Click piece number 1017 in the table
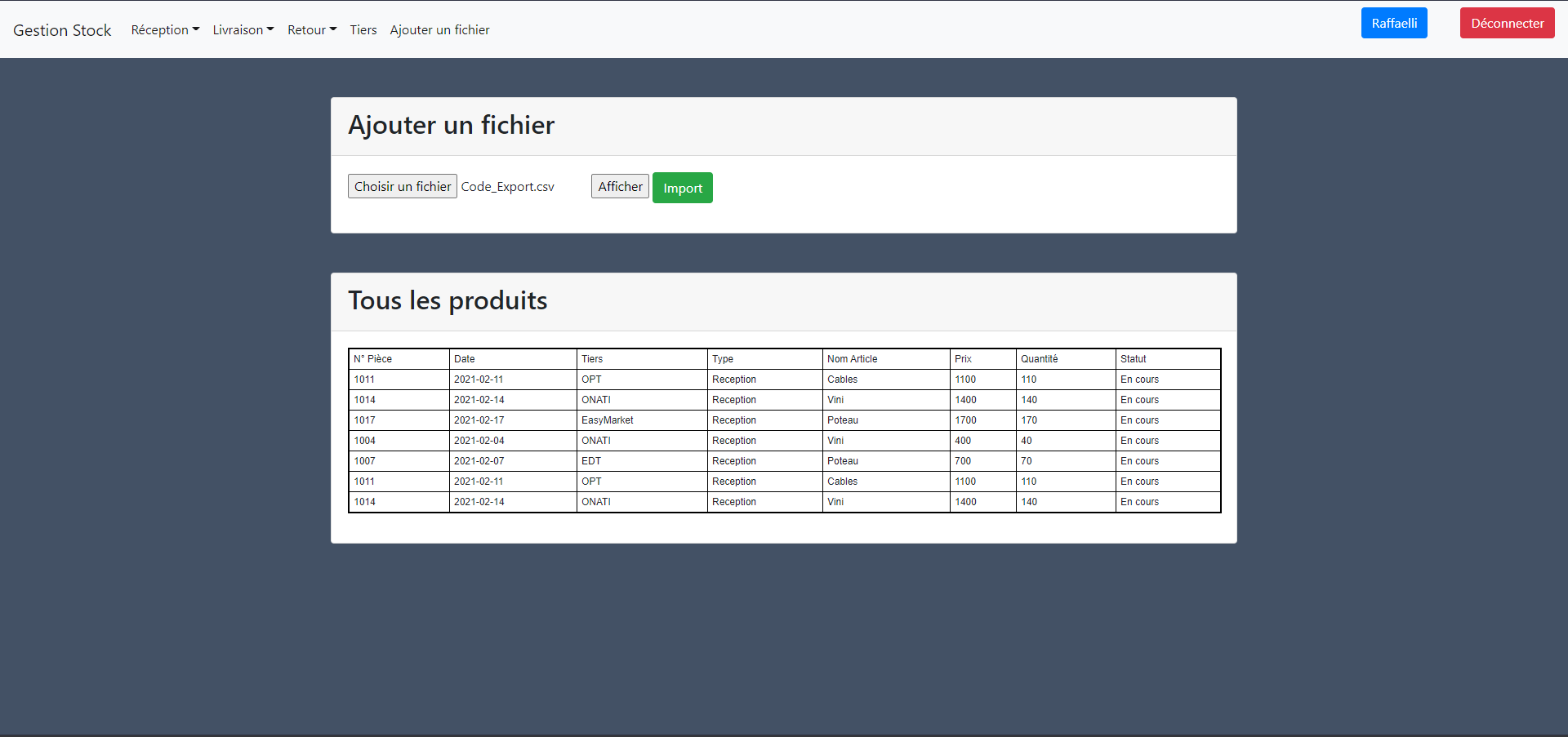This screenshot has height=737, width=1568. [x=365, y=420]
